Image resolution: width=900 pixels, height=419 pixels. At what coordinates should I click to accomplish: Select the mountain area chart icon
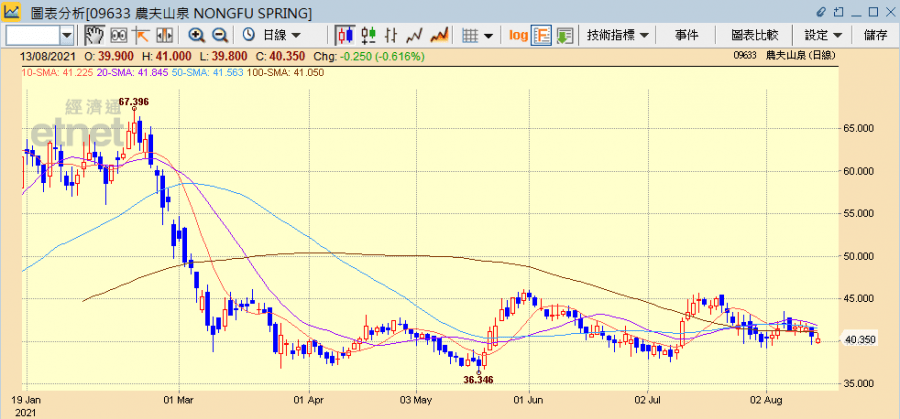(x=437, y=35)
